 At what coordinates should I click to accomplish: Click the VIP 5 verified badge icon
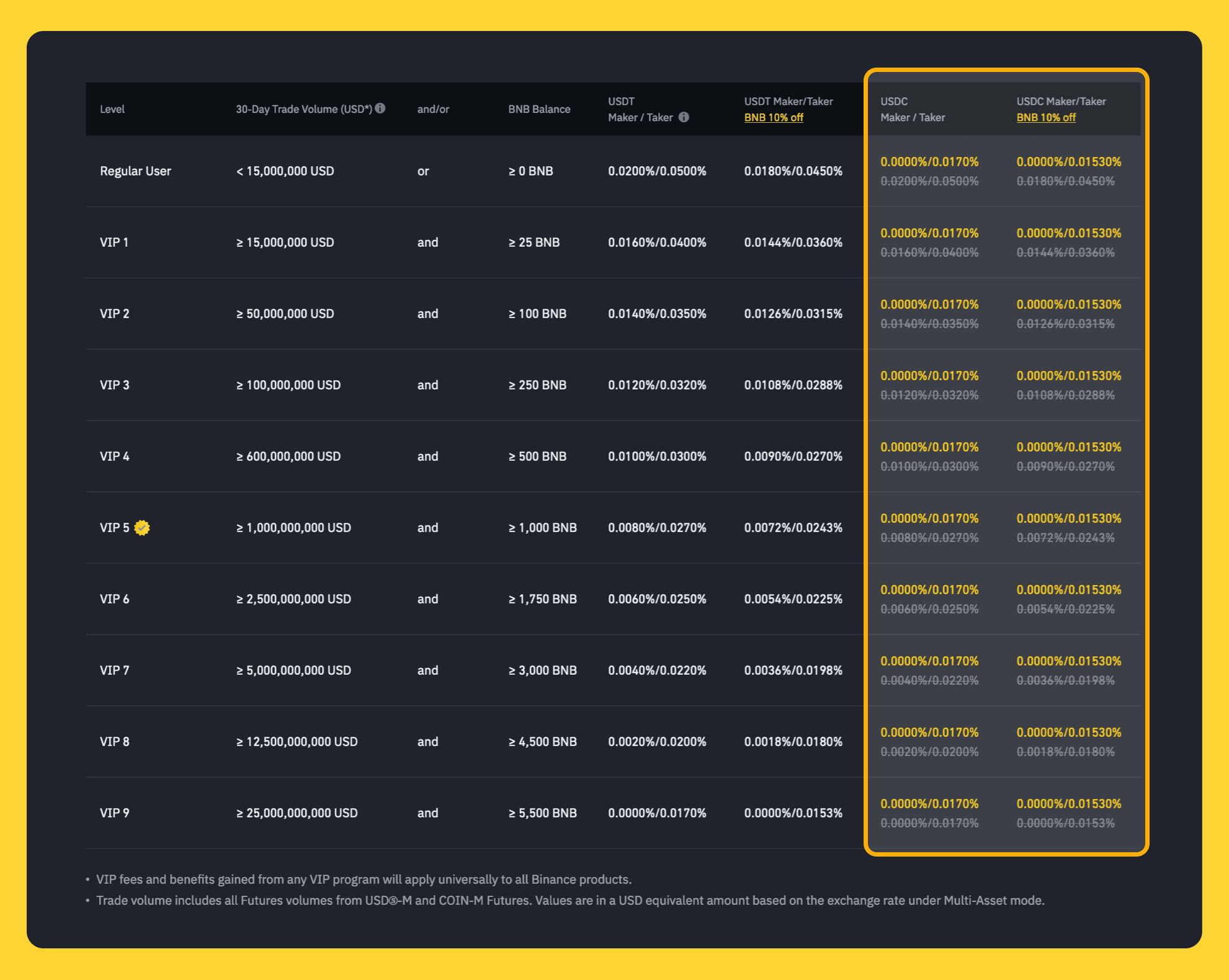(142, 528)
